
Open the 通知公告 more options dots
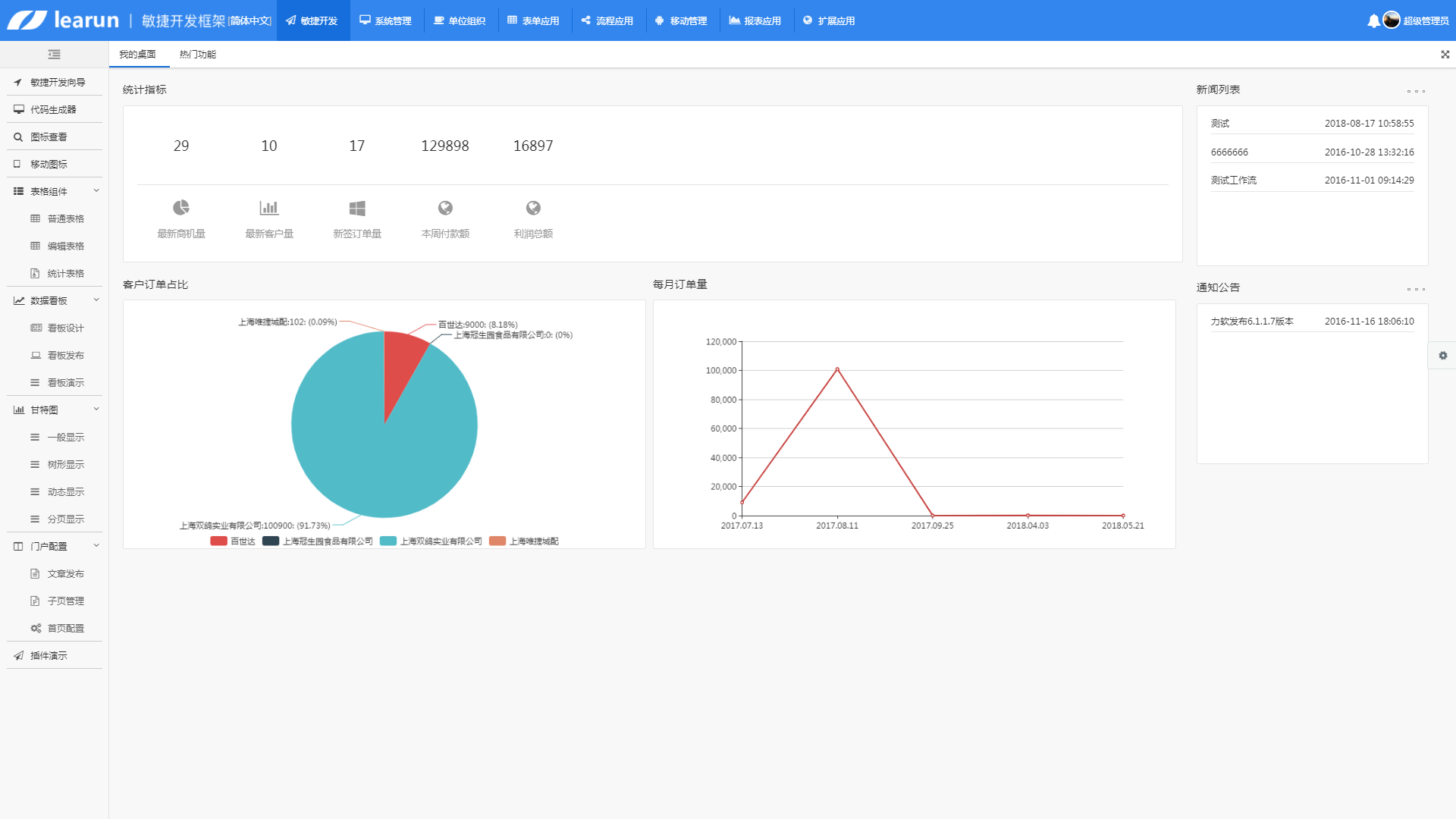pyautogui.click(x=1416, y=289)
